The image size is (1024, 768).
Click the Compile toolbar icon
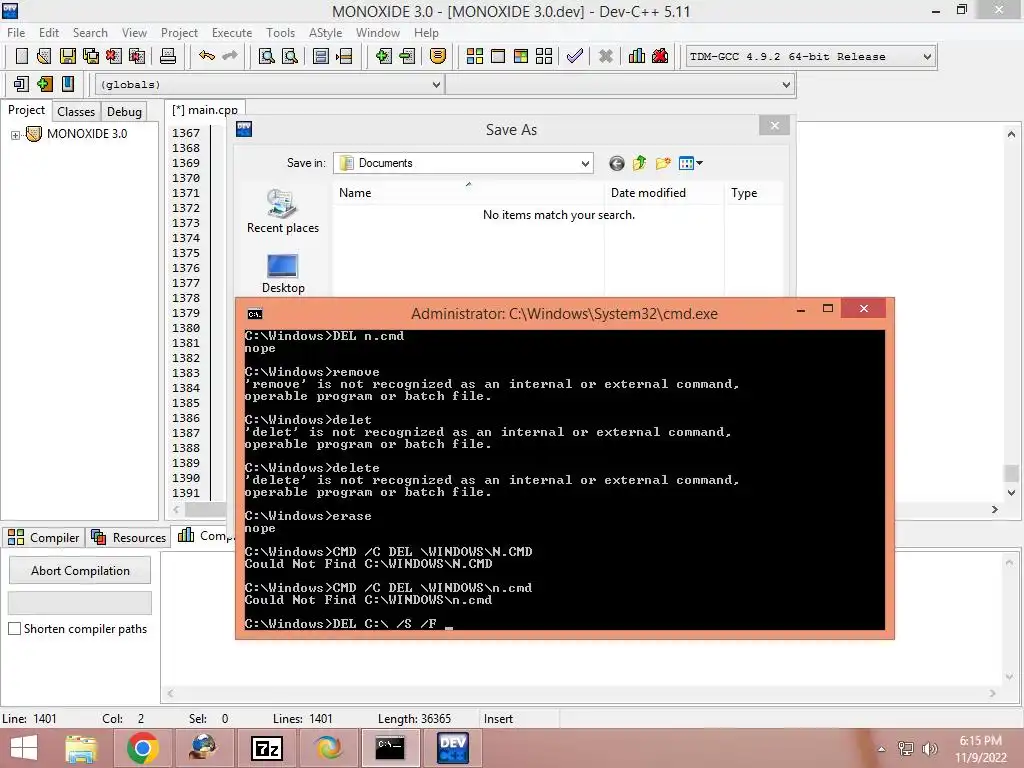coord(475,56)
